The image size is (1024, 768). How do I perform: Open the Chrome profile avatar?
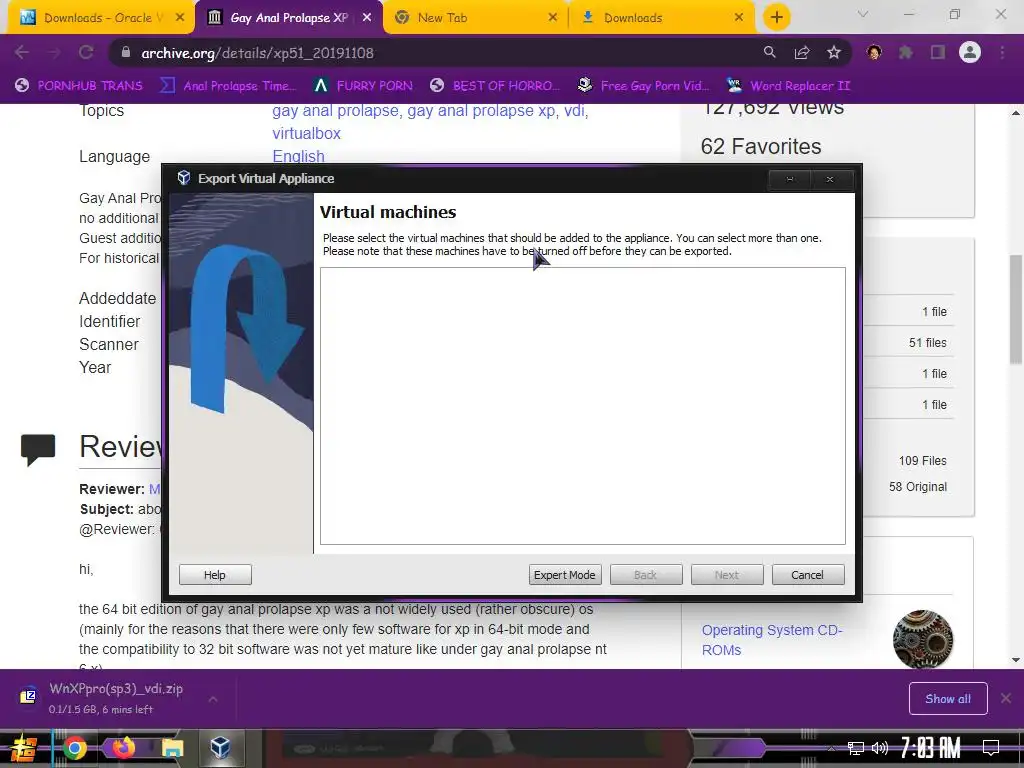(970, 52)
